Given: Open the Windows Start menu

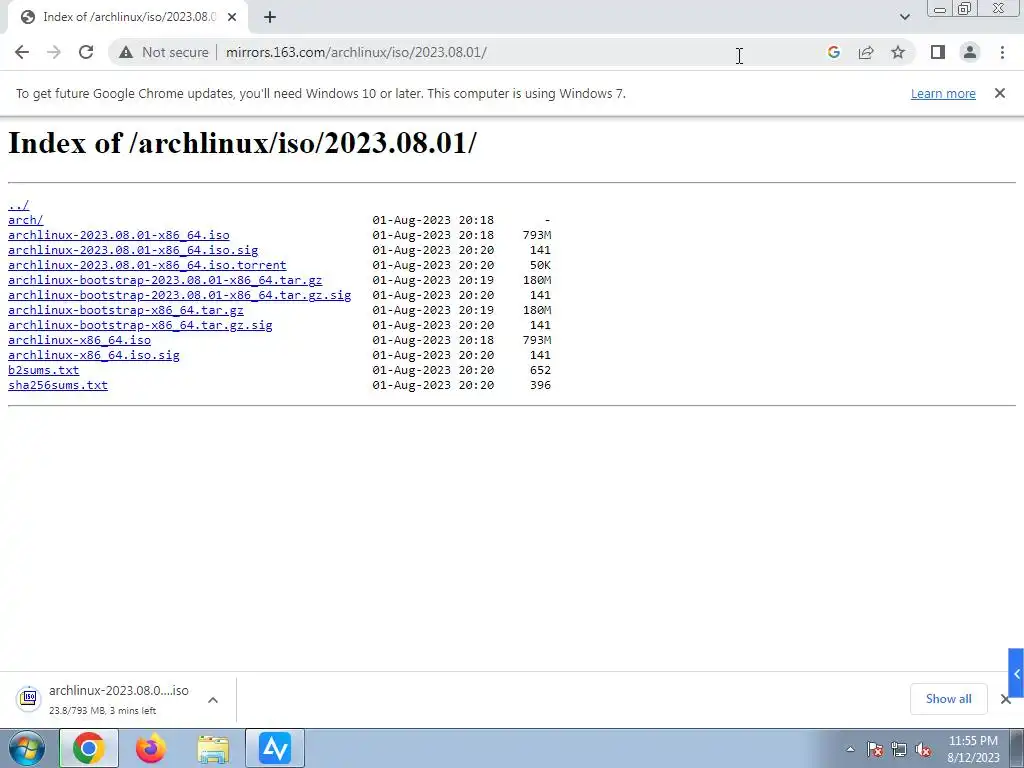Looking at the screenshot, I should 27,748.
